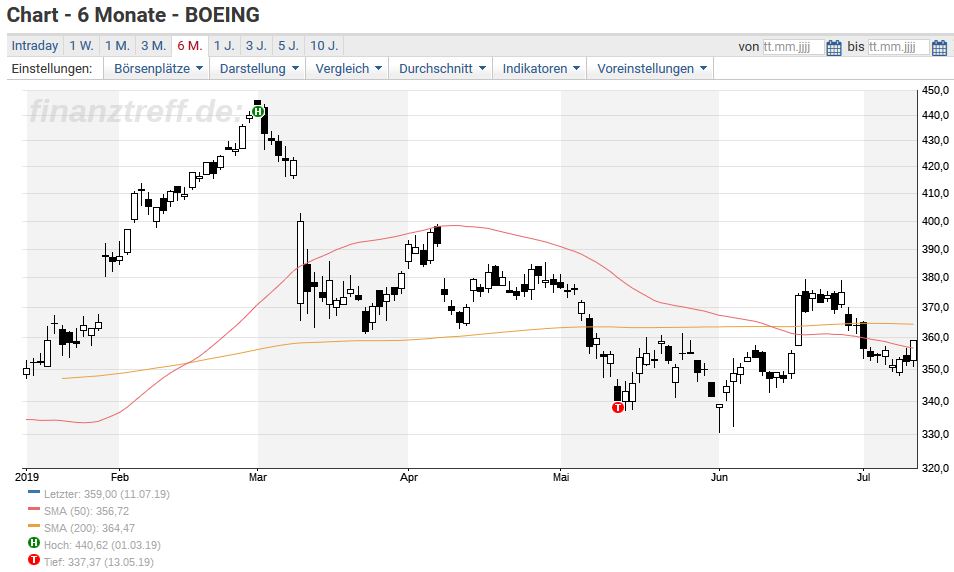This screenshot has height=572, width=954.
Task: Click the red T icon in legend
Action: tap(34, 560)
